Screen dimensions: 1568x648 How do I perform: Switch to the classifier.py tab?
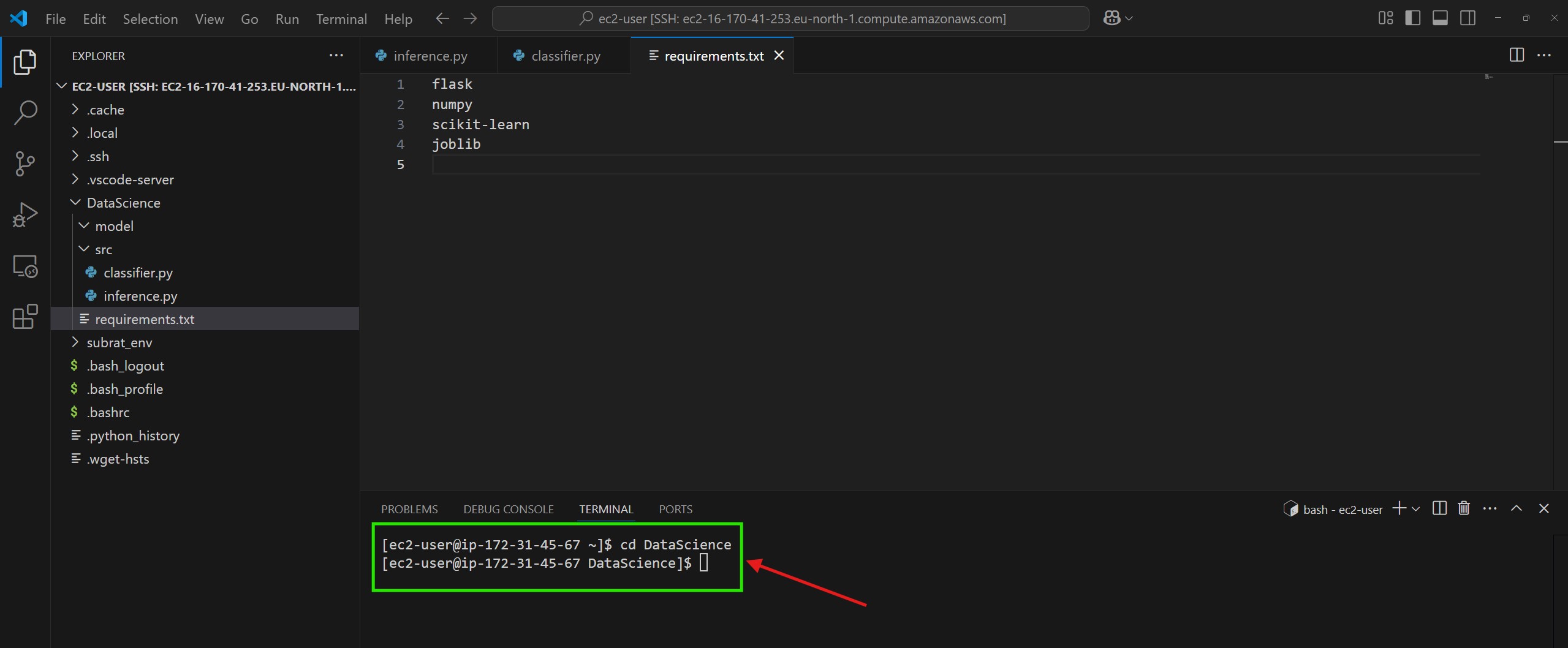pos(565,56)
